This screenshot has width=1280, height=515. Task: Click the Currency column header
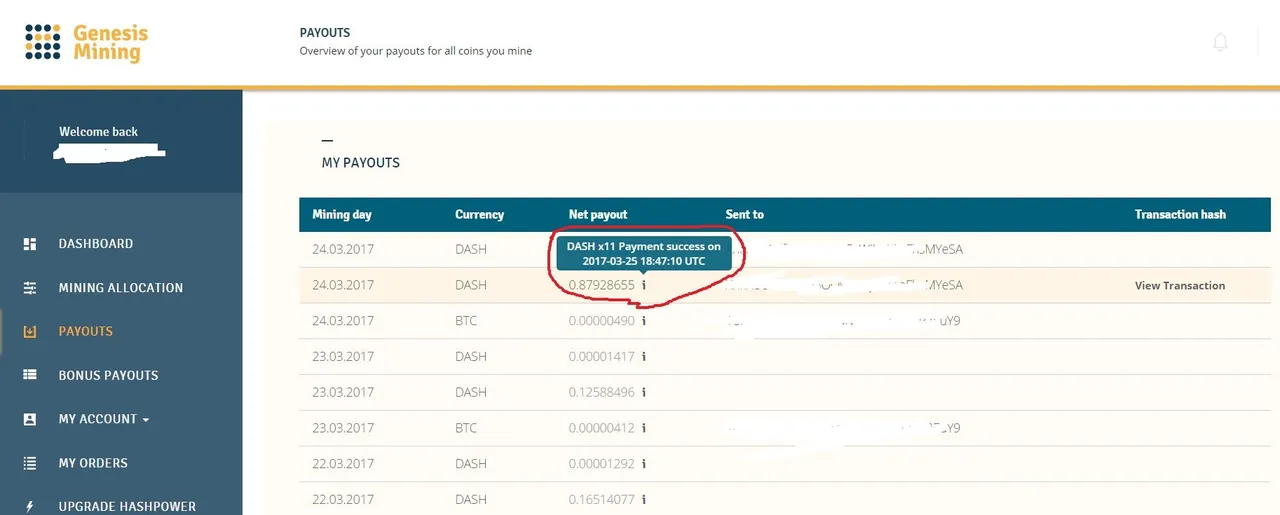pos(480,214)
